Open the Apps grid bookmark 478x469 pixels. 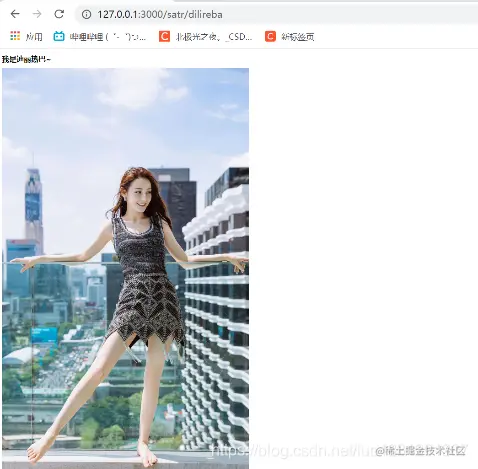[26, 36]
